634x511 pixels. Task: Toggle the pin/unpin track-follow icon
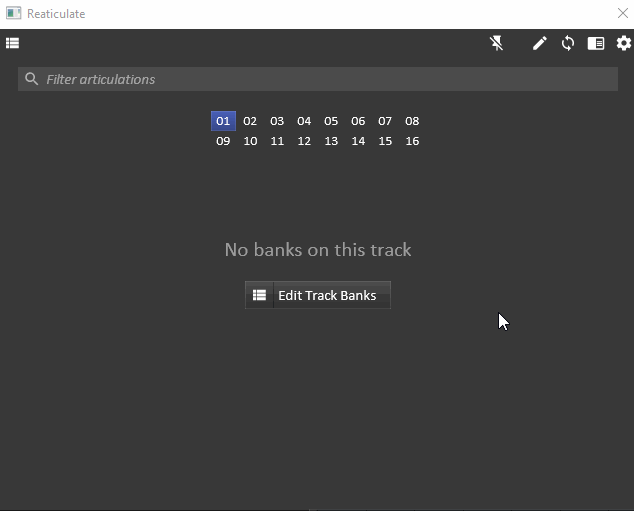[497, 43]
